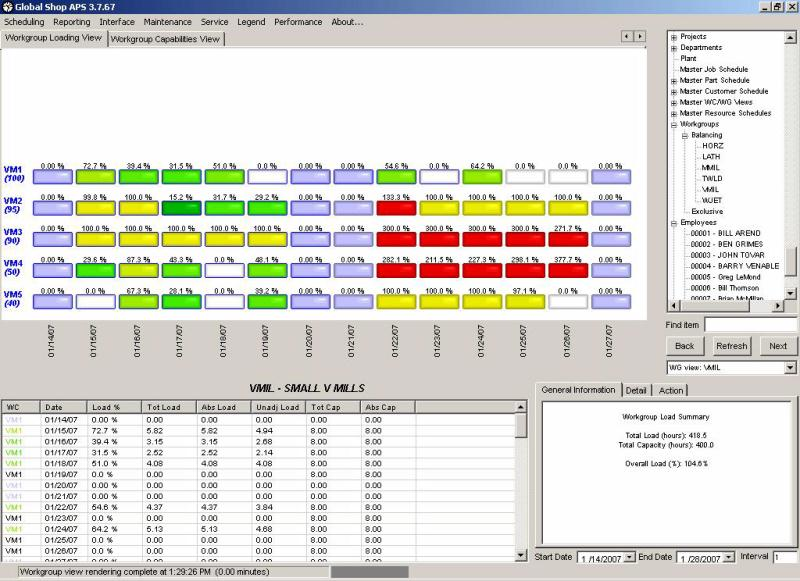
Task: Open the Service menu
Action: click(214, 22)
